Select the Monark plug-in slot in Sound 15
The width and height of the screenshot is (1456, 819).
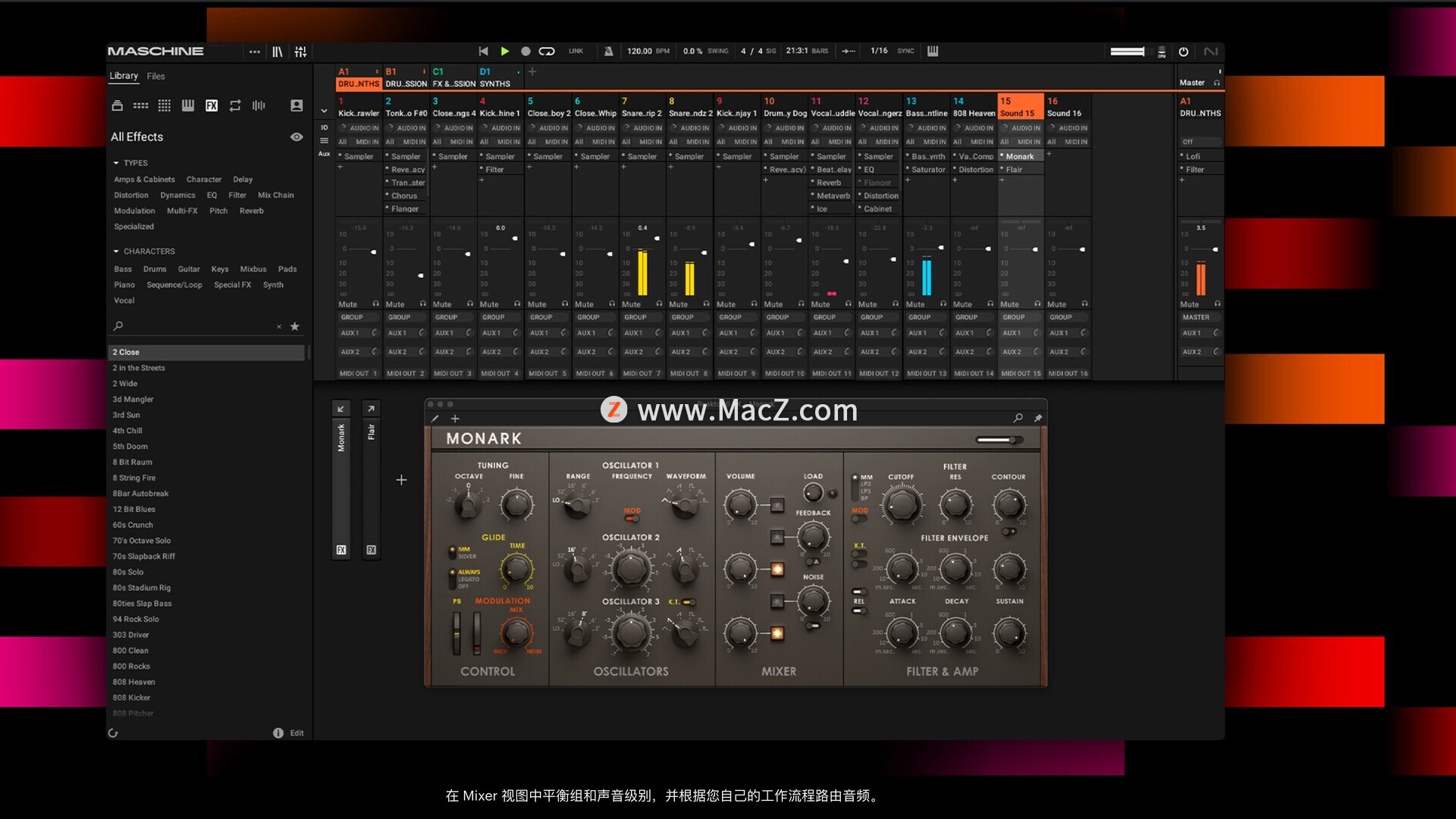coord(1021,156)
